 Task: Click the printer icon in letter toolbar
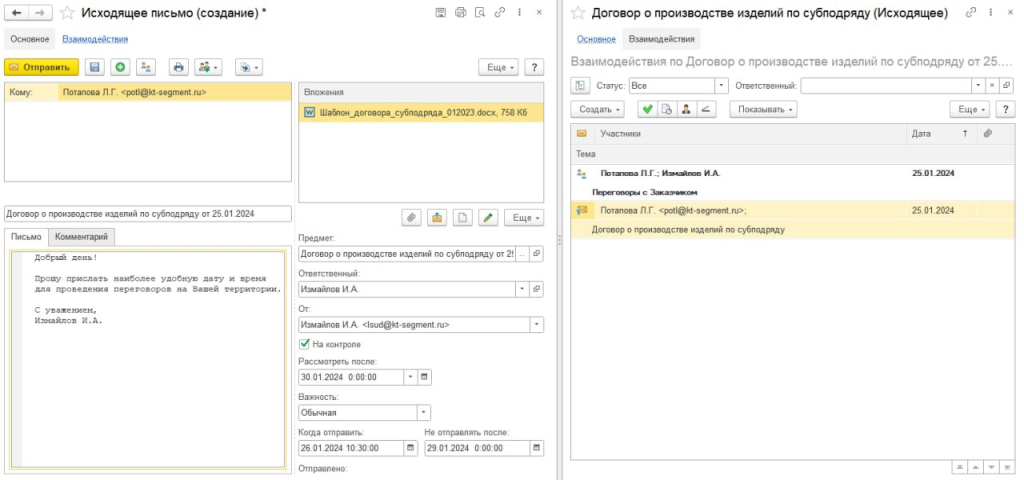[178, 67]
